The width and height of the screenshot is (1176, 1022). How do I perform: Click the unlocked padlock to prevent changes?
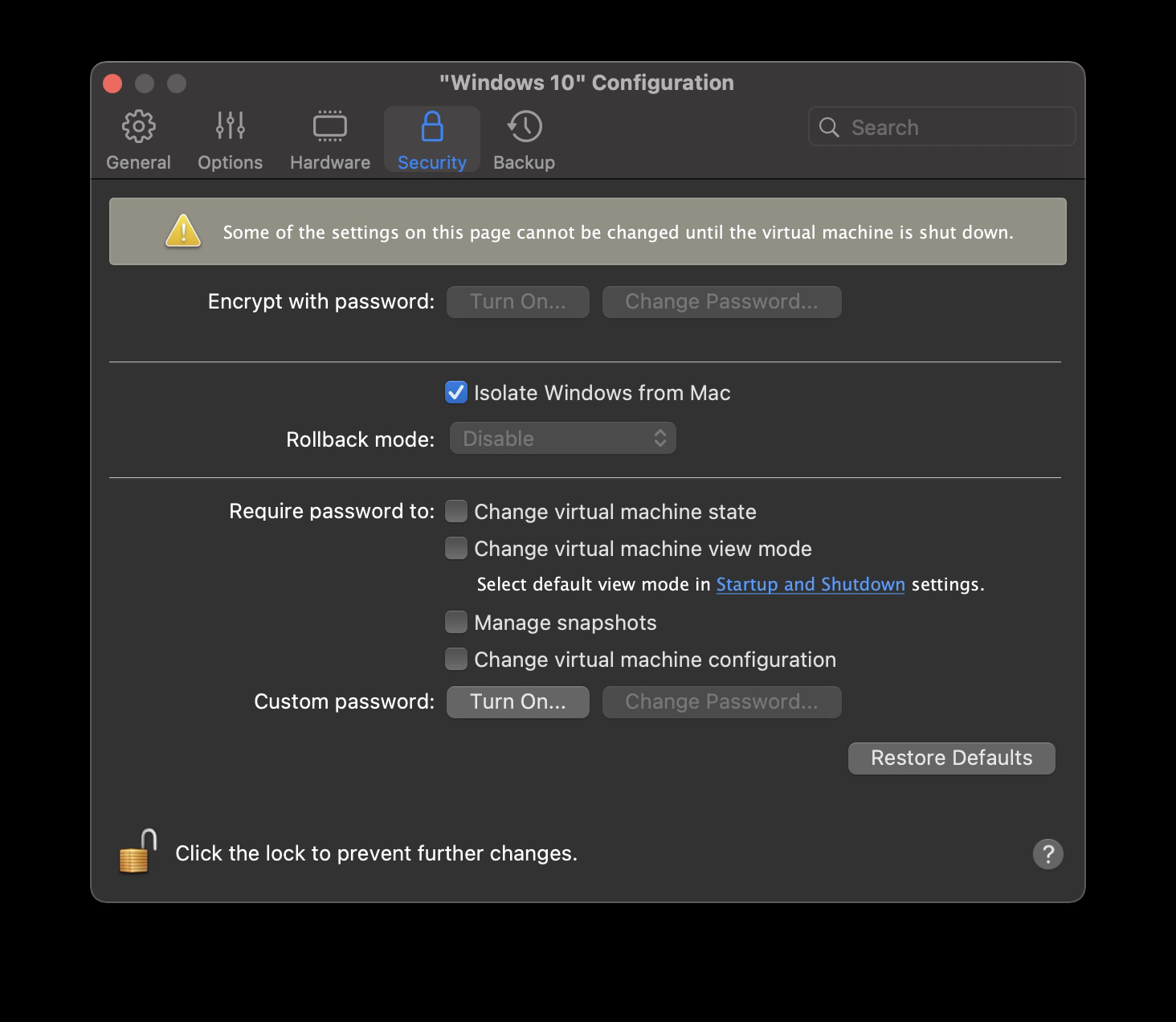135,853
